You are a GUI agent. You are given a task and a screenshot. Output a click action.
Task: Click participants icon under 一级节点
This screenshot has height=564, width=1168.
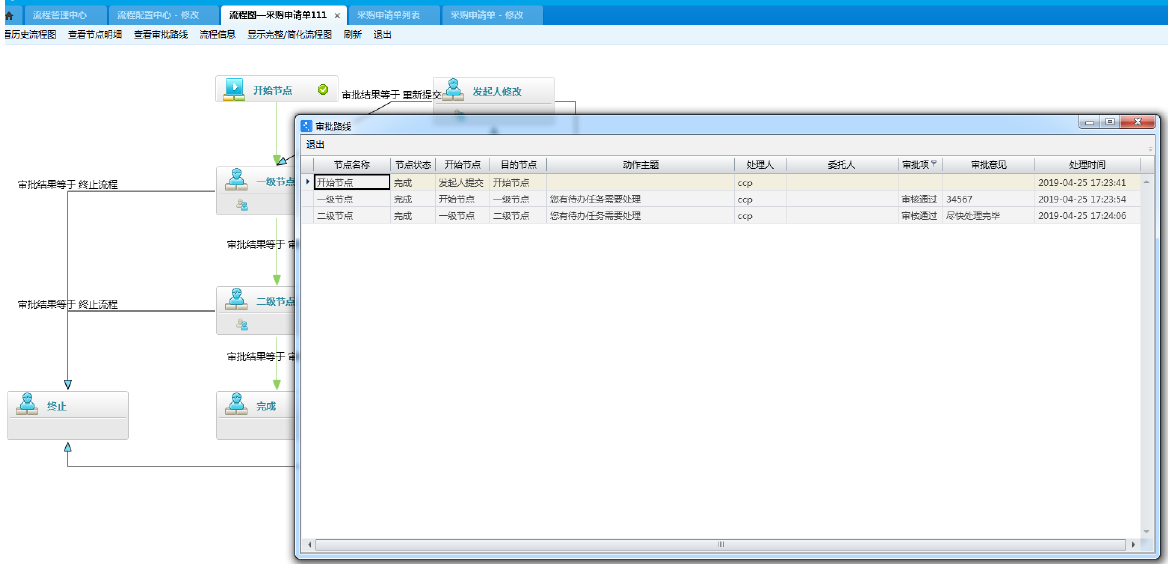click(x=241, y=205)
